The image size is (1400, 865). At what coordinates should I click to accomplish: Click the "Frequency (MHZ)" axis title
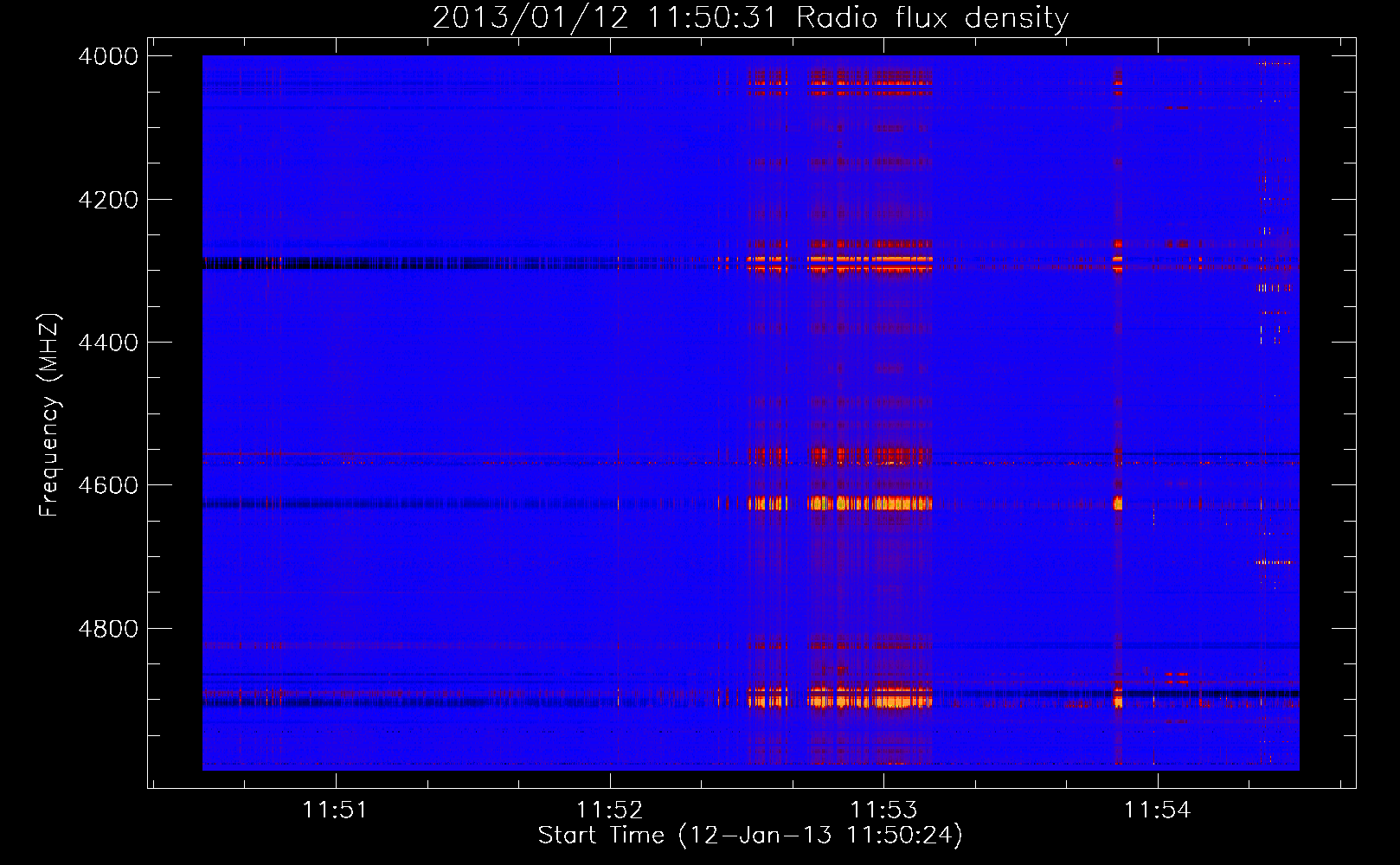pos(49,415)
